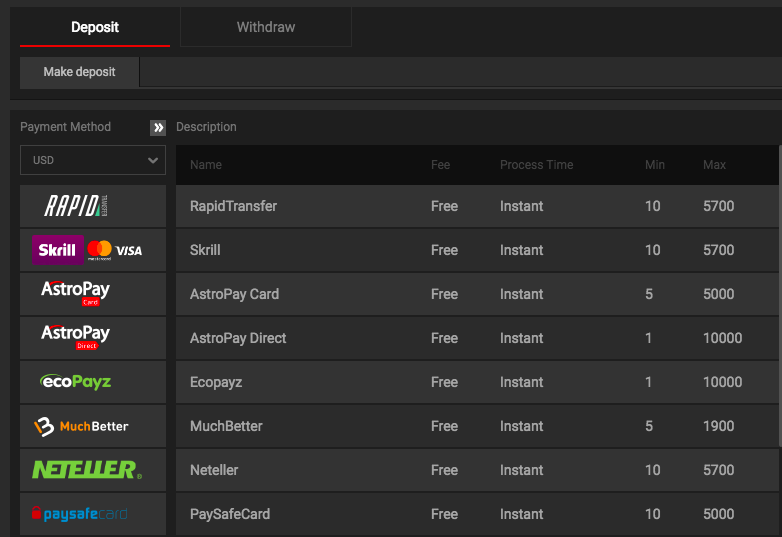
Task: Click the Payment Method heading
Action: [x=65, y=127]
